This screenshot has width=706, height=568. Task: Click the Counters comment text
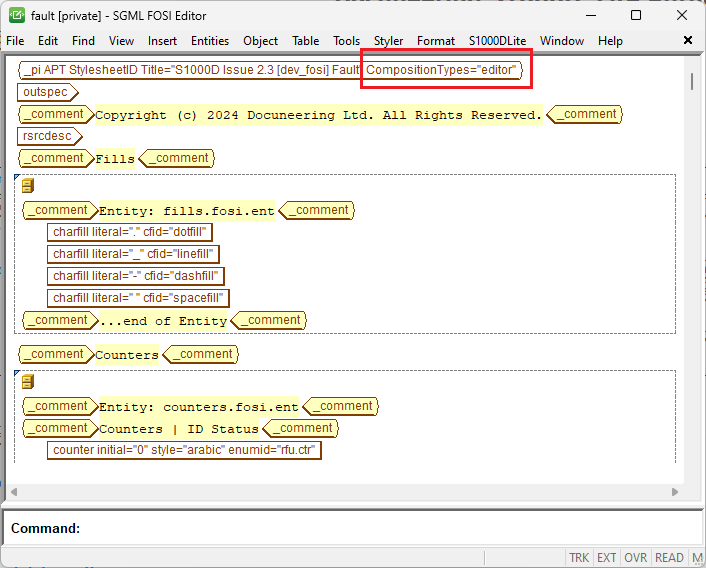(127, 355)
